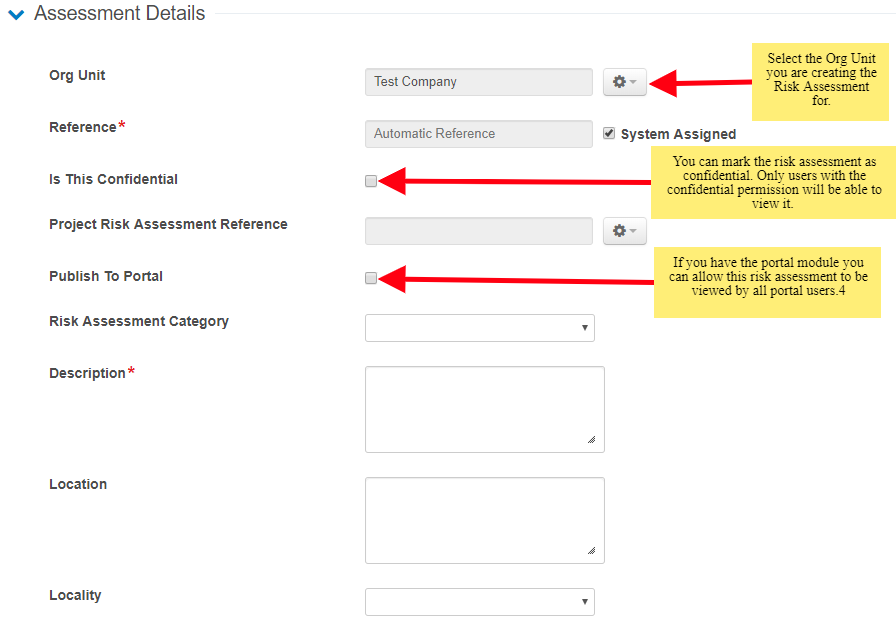This screenshot has height=624, width=896.
Task: Click the Location box resize grip
Action: tap(591, 550)
